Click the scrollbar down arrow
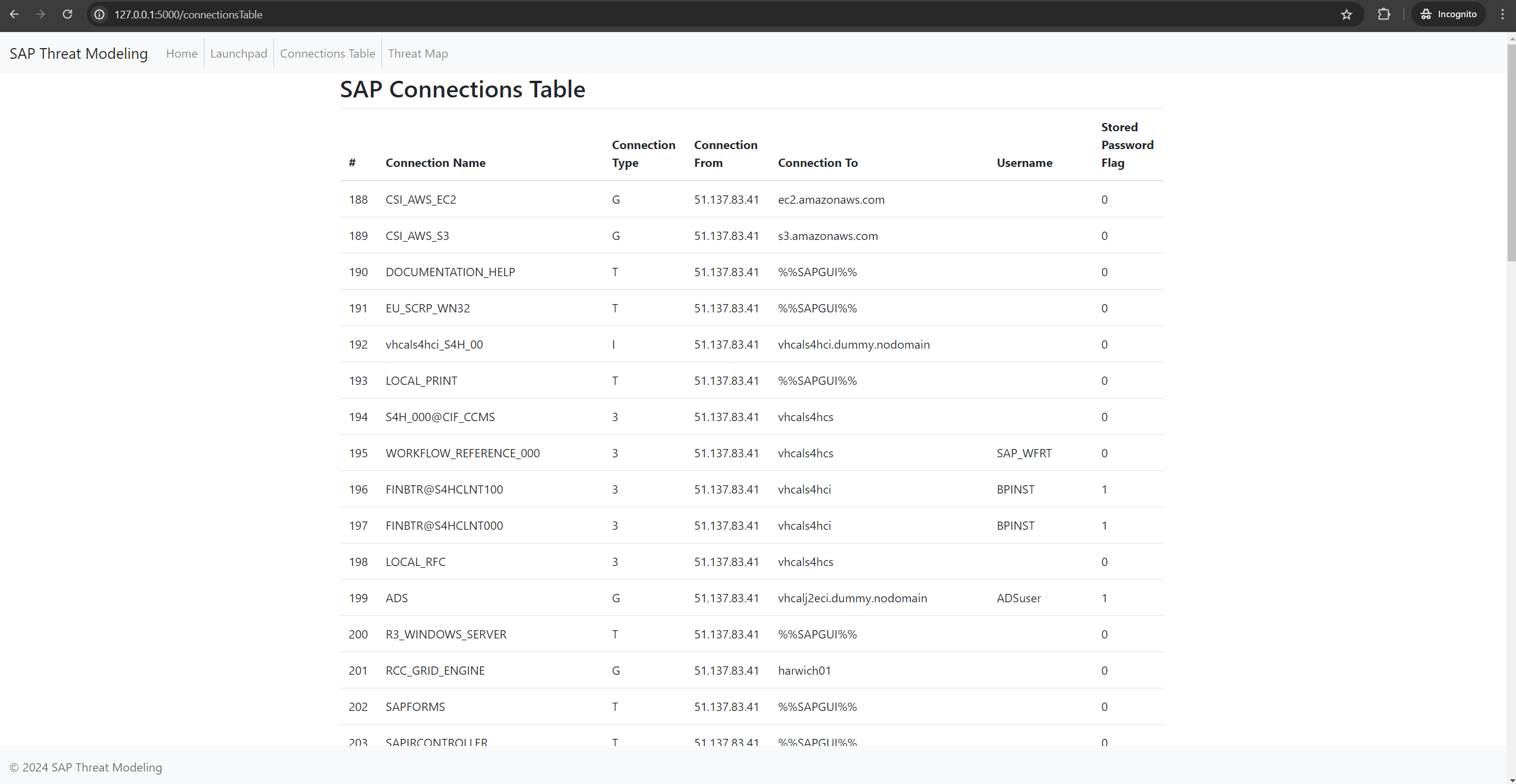 [1511, 779]
